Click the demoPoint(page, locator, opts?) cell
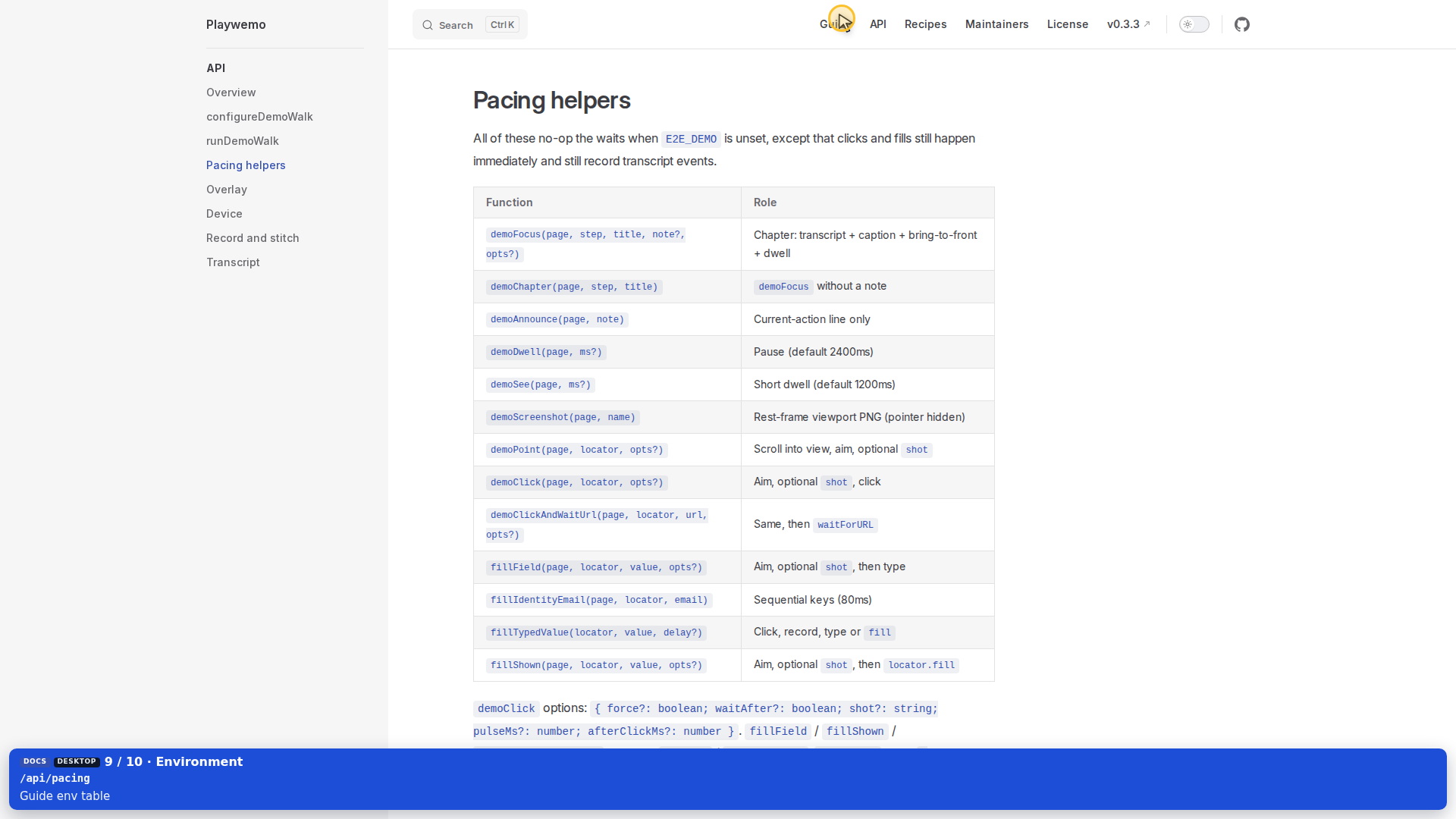The image size is (1456, 819). tap(607, 450)
